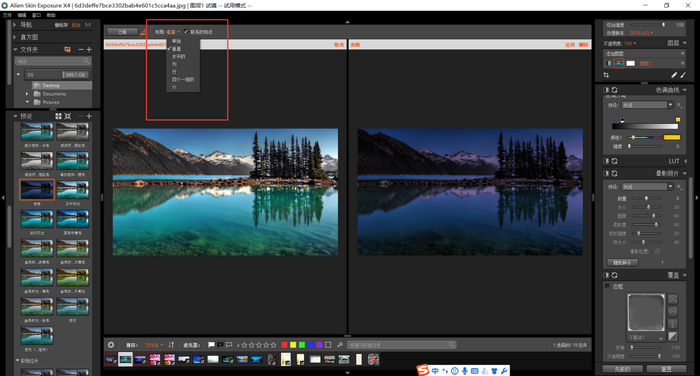Choose the last option in the layout menu

[x=174, y=87]
